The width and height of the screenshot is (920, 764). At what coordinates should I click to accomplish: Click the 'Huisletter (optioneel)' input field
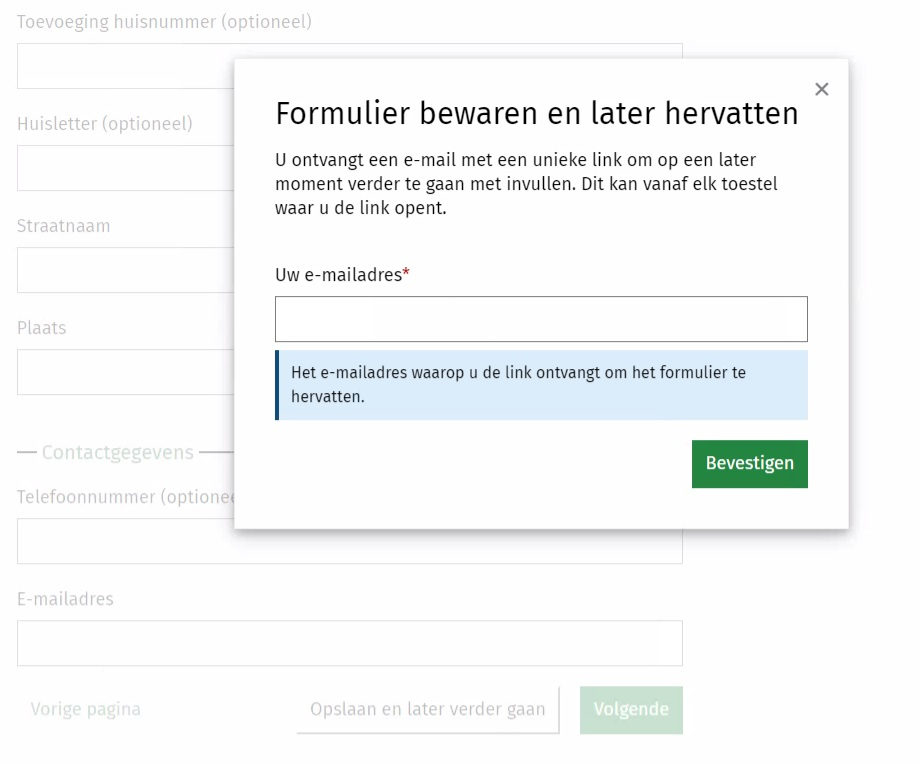click(x=120, y=168)
